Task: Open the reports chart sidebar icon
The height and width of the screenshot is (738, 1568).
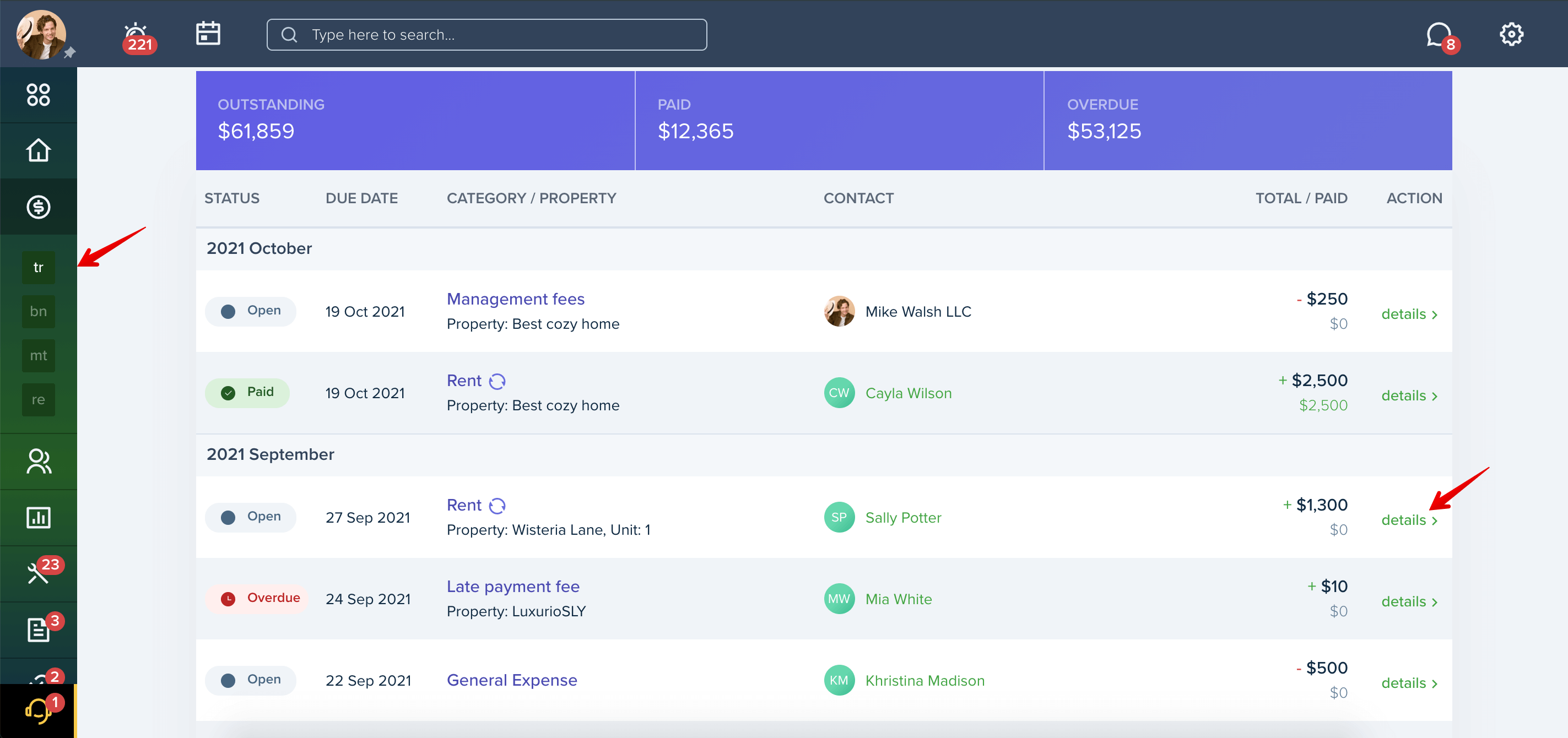Action: (x=39, y=518)
